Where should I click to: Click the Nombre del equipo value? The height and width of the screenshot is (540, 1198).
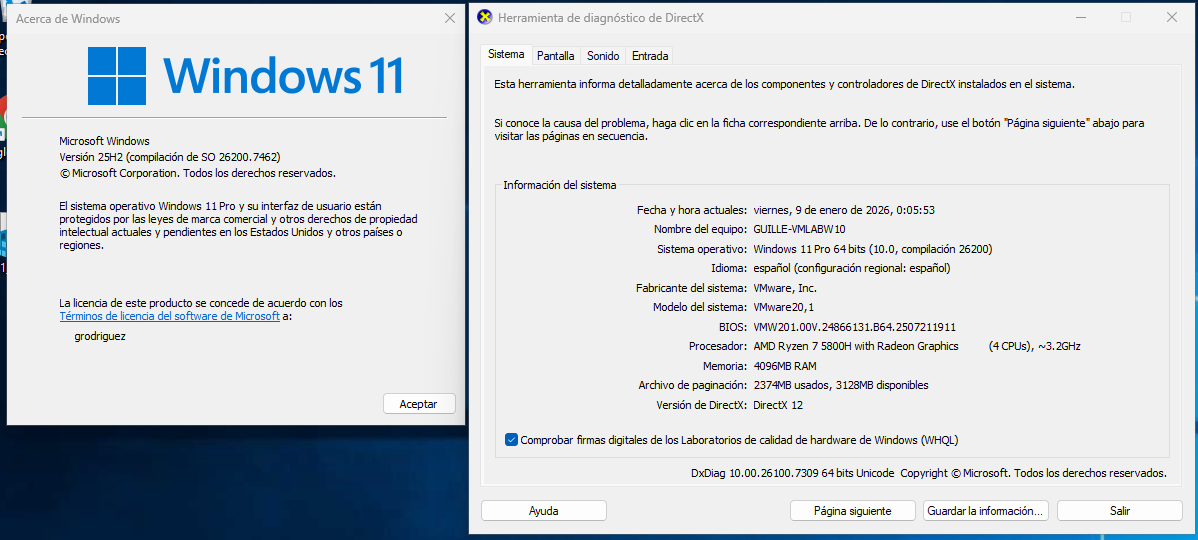[799, 229]
